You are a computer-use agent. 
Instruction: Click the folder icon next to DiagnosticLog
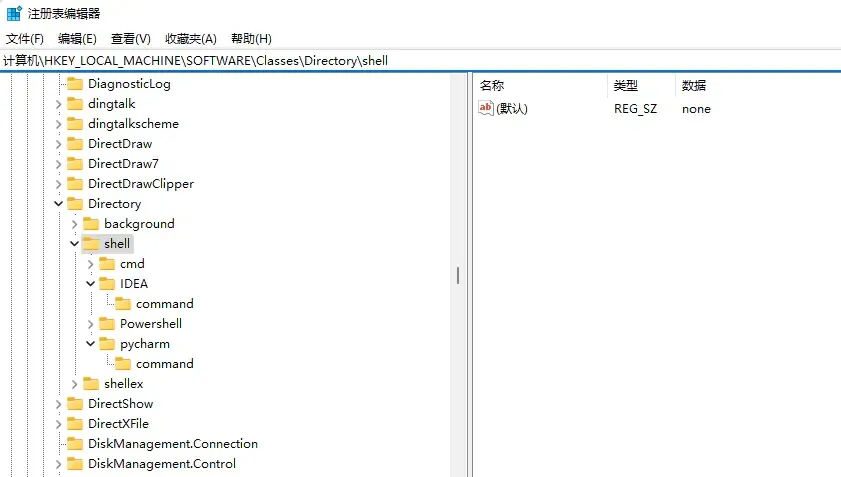point(75,84)
